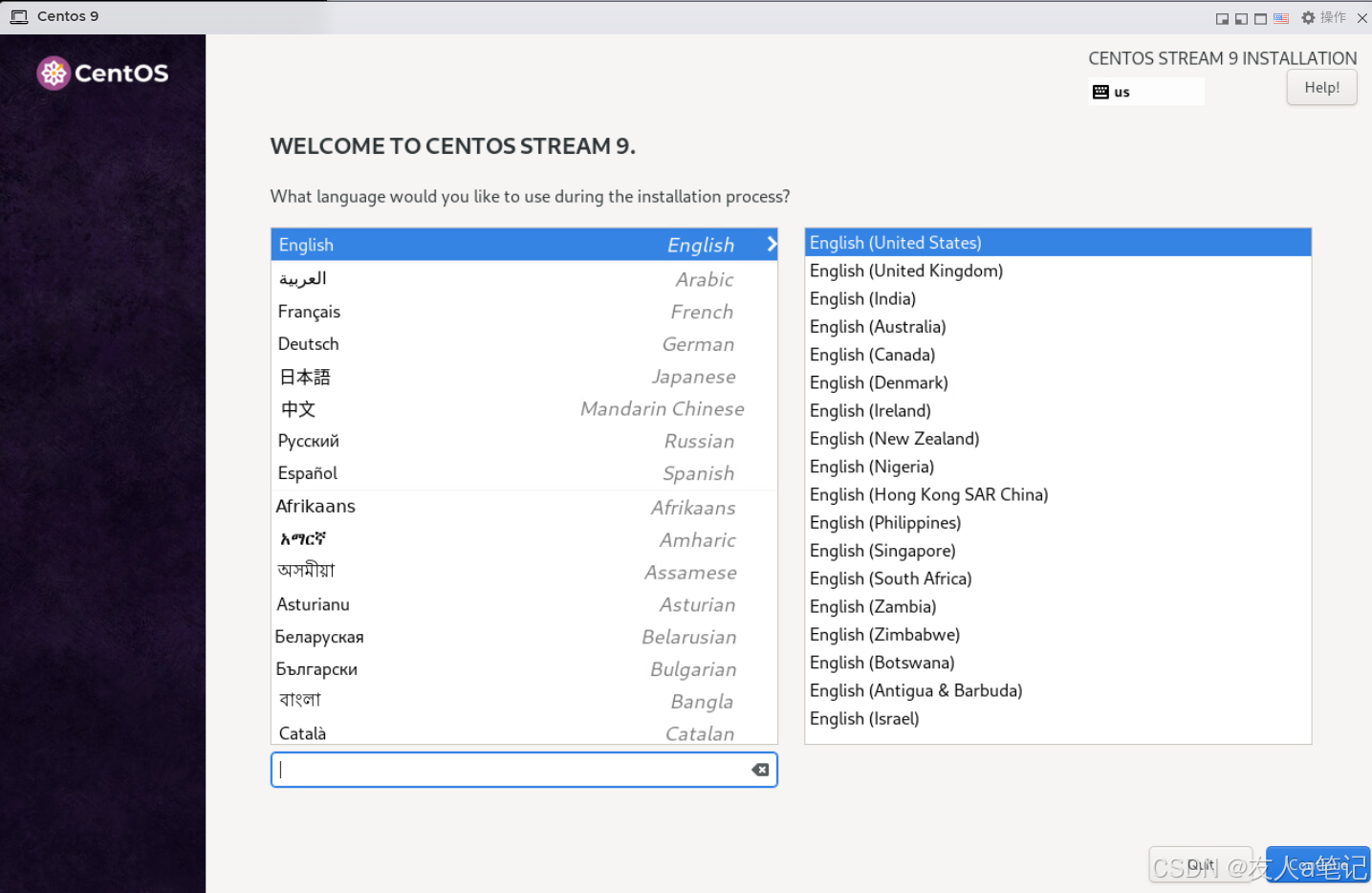Select Deutsch German language

(x=524, y=344)
